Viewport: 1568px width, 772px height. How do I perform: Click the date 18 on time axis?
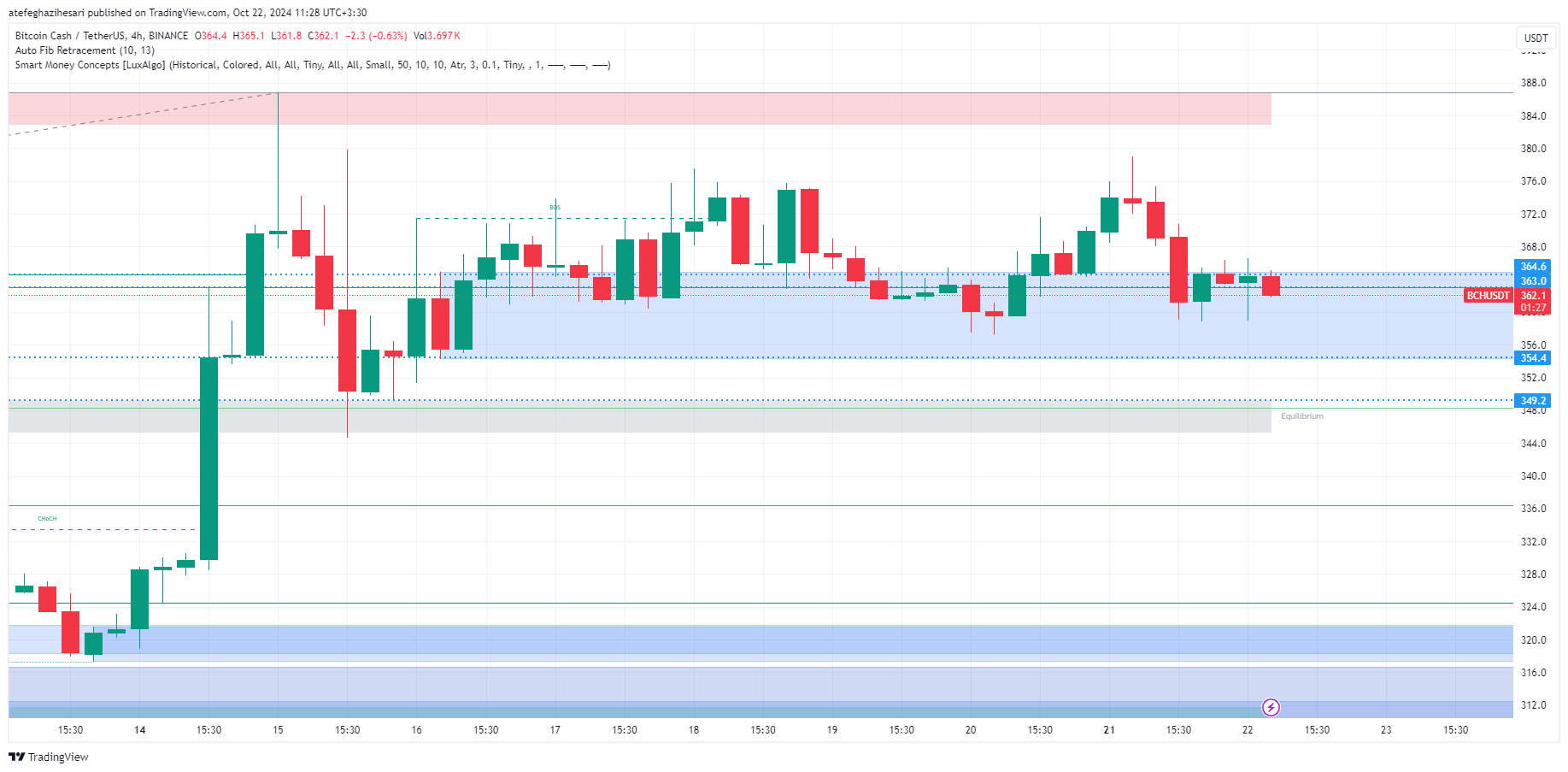pos(694,730)
